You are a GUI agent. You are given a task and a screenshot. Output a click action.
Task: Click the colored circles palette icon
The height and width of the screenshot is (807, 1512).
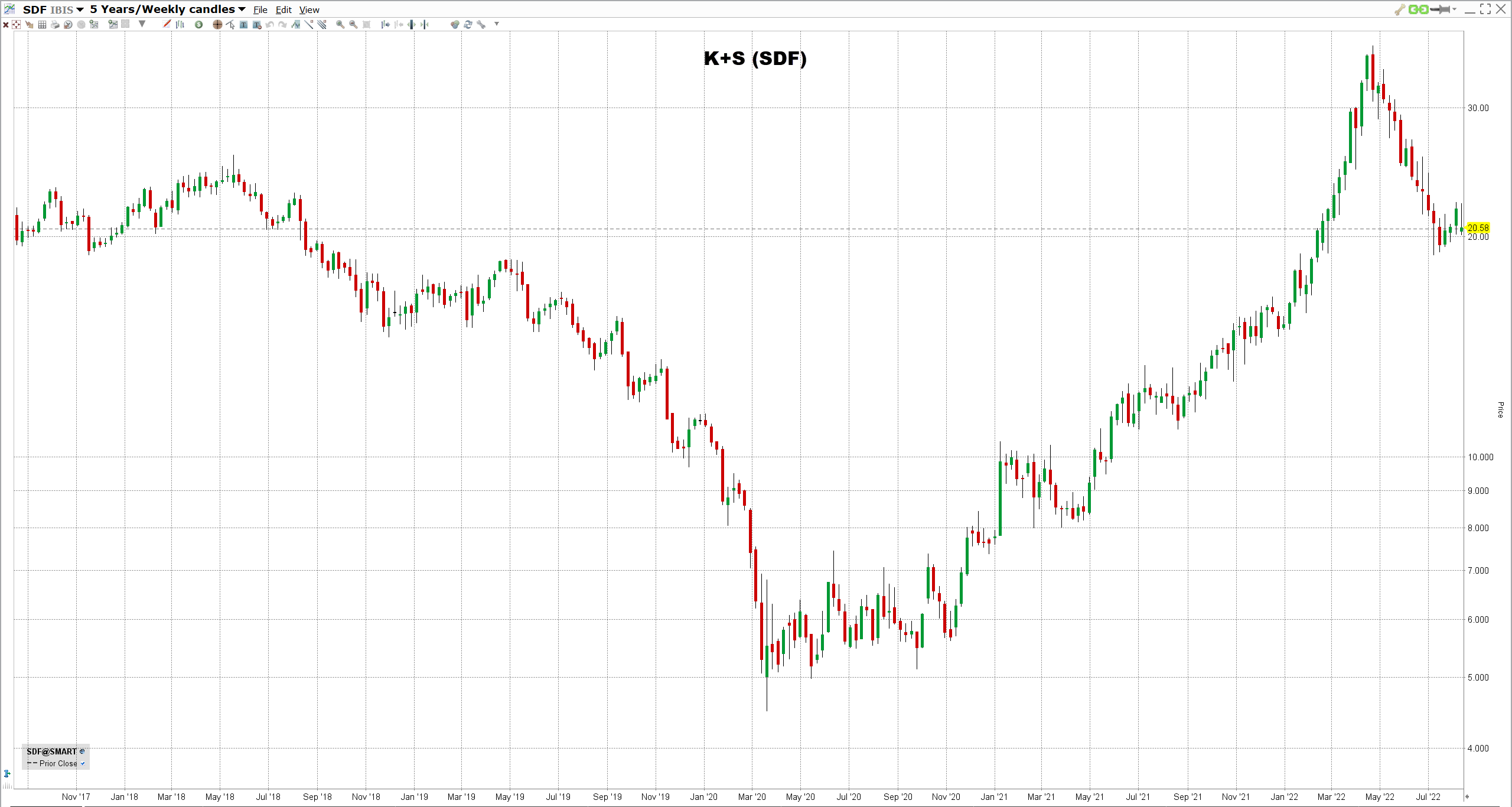[x=455, y=24]
